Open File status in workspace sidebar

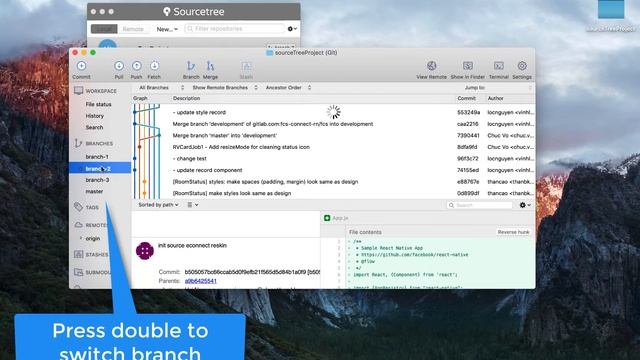tap(98, 104)
